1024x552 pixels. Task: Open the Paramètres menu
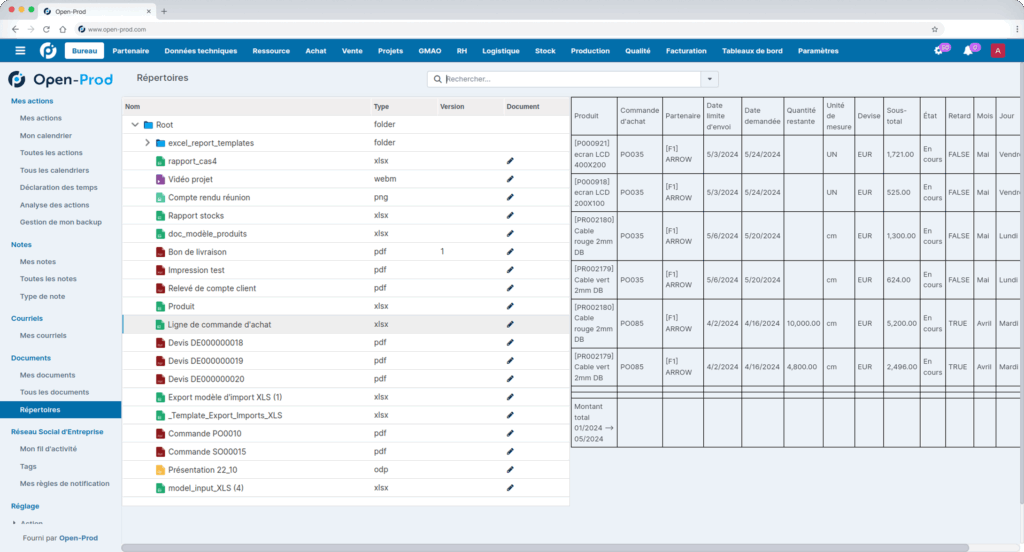(818, 51)
